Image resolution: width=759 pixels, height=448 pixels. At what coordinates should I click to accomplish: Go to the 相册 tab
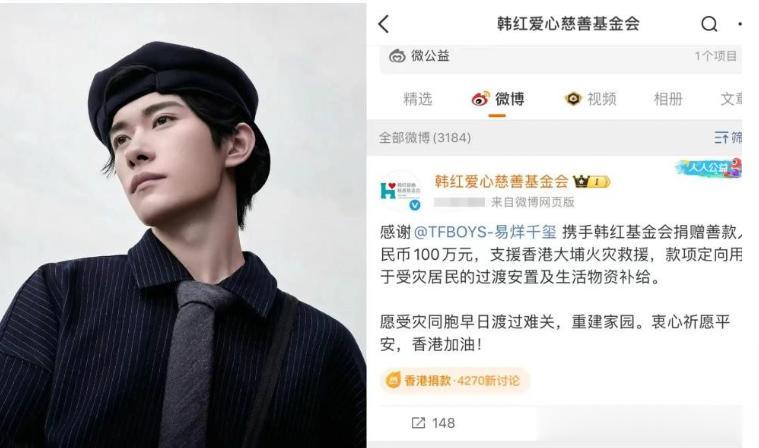pos(668,99)
